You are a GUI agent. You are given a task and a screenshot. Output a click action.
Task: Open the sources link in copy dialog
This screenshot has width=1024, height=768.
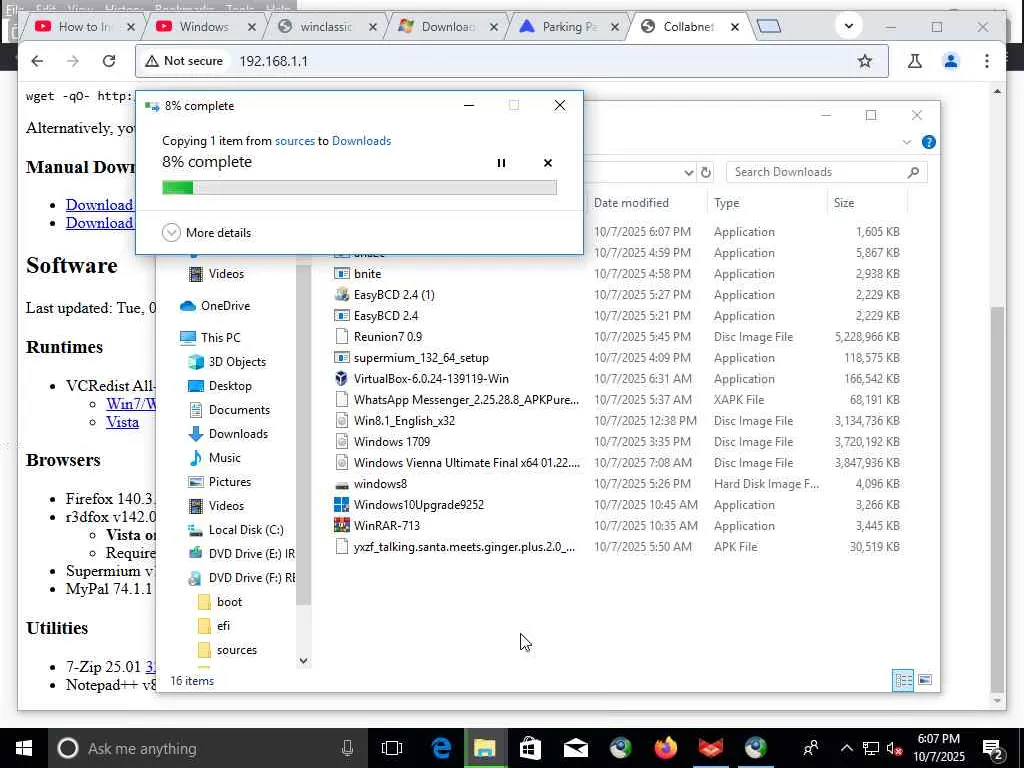[295, 141]
